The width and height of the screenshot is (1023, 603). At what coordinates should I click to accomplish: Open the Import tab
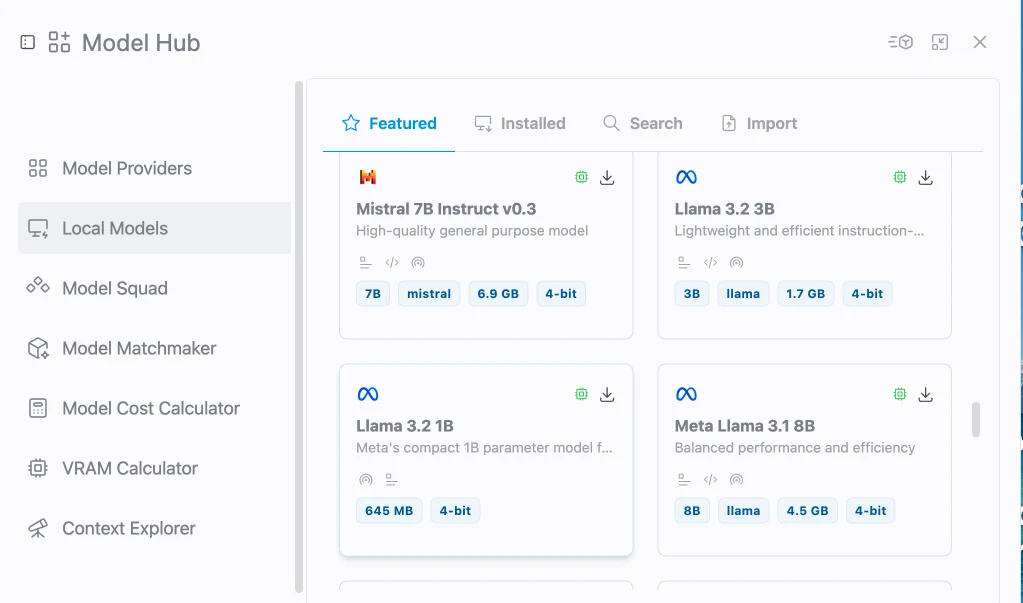click(x=759, y=123)
